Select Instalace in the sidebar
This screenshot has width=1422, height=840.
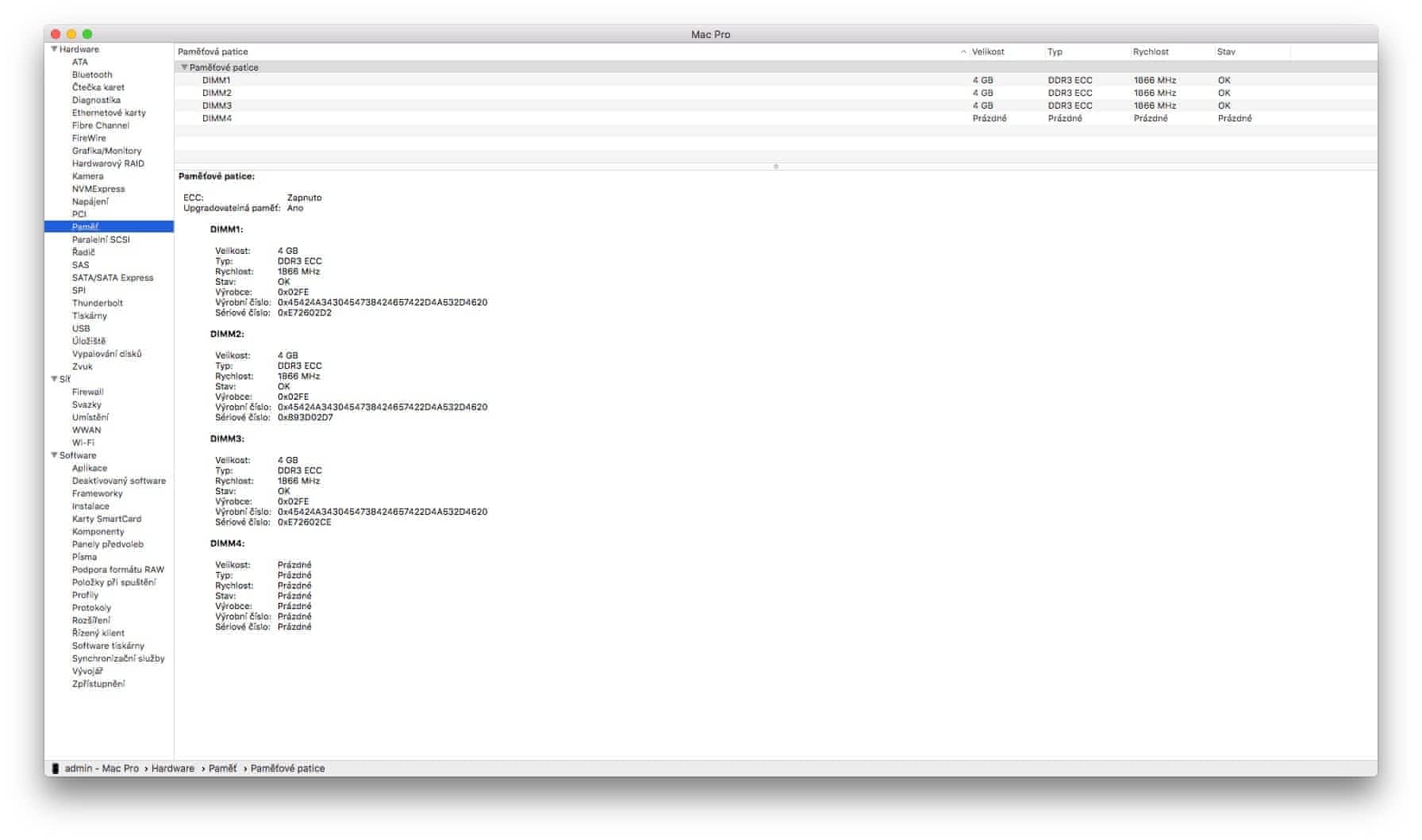pos(90,506)
